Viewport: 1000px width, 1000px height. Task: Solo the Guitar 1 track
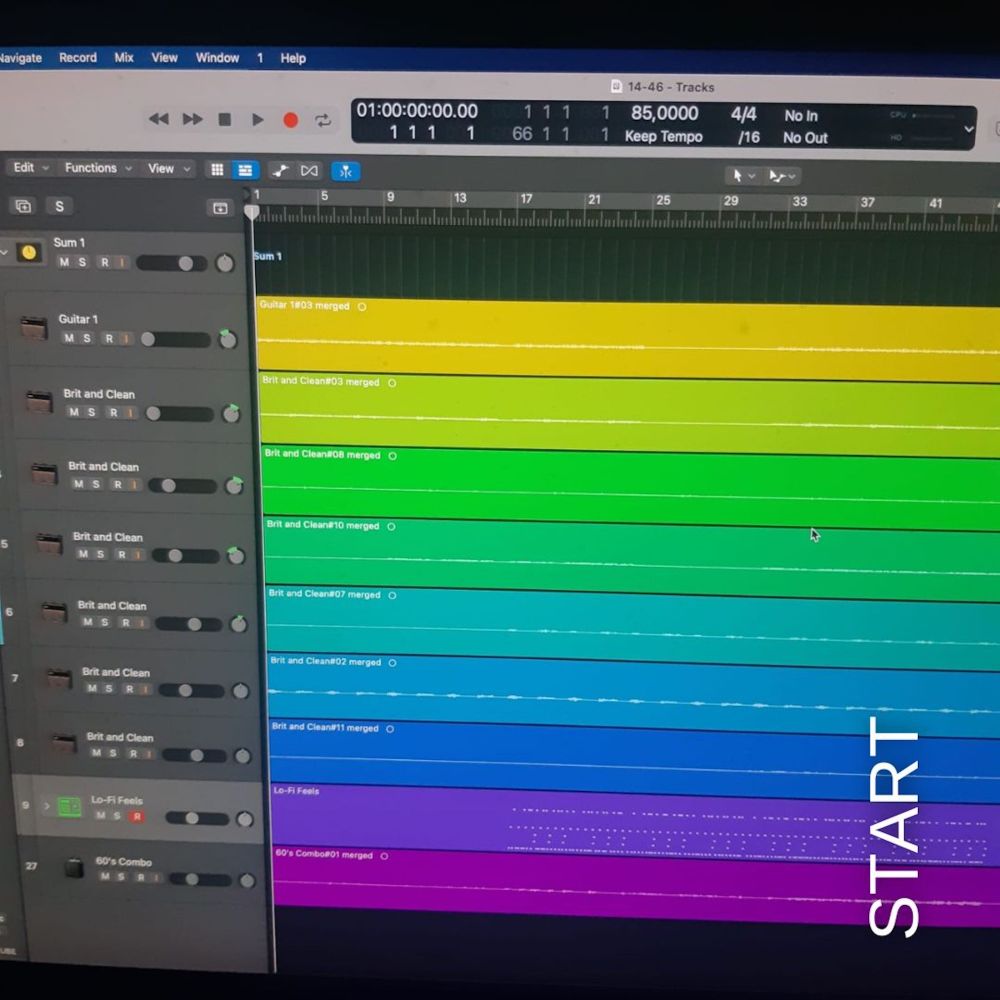coord(87,338)
